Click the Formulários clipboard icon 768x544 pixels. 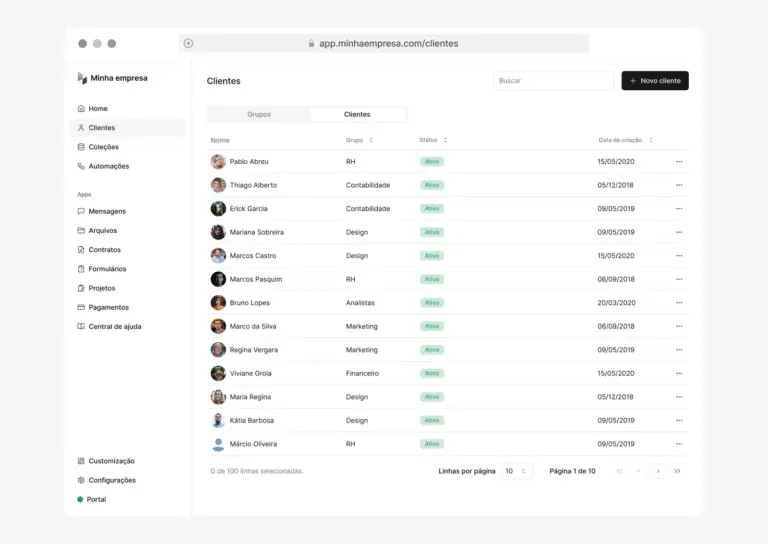[x=81, y=269]
